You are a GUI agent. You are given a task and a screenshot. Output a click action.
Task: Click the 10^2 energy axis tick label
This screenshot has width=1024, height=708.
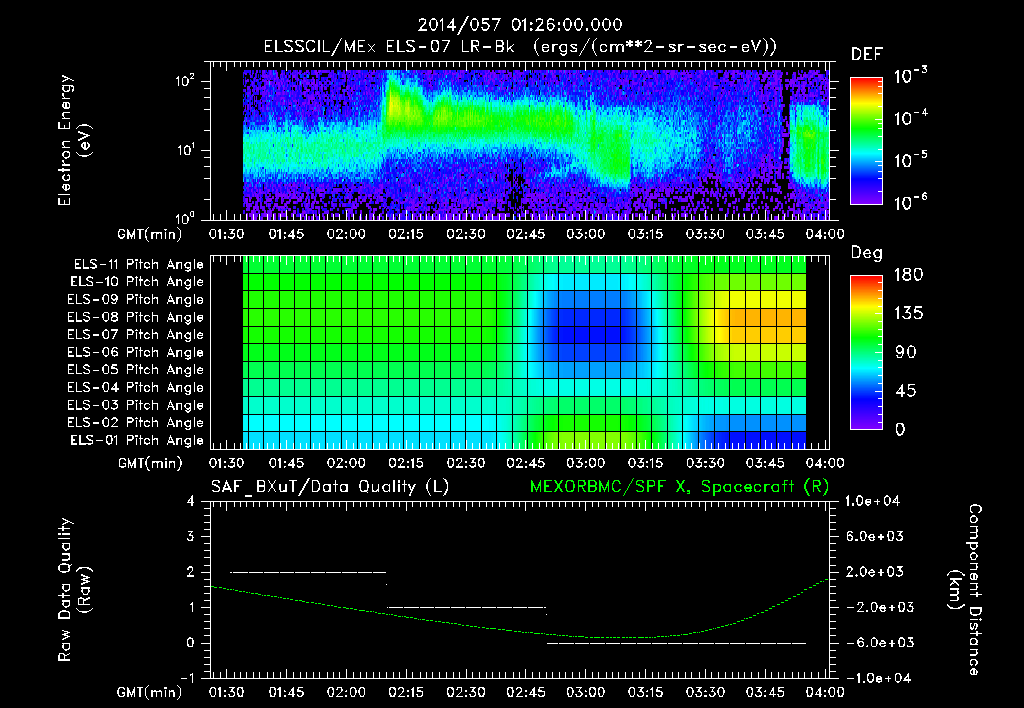pyautogui.click(x=185, y=81)
